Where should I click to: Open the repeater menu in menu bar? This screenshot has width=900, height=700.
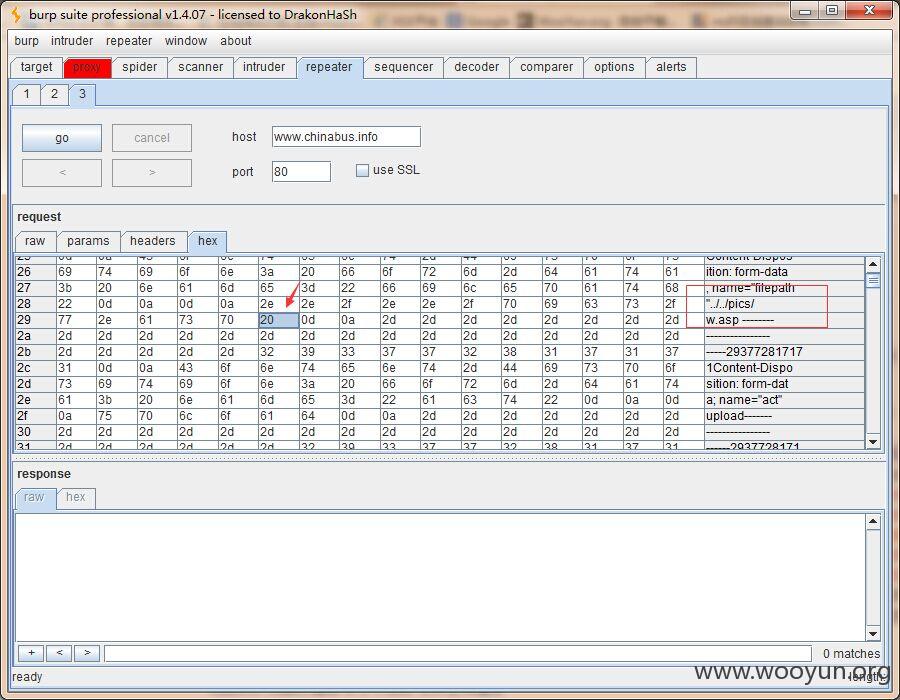pyautogui.click(x=129, y=41)
